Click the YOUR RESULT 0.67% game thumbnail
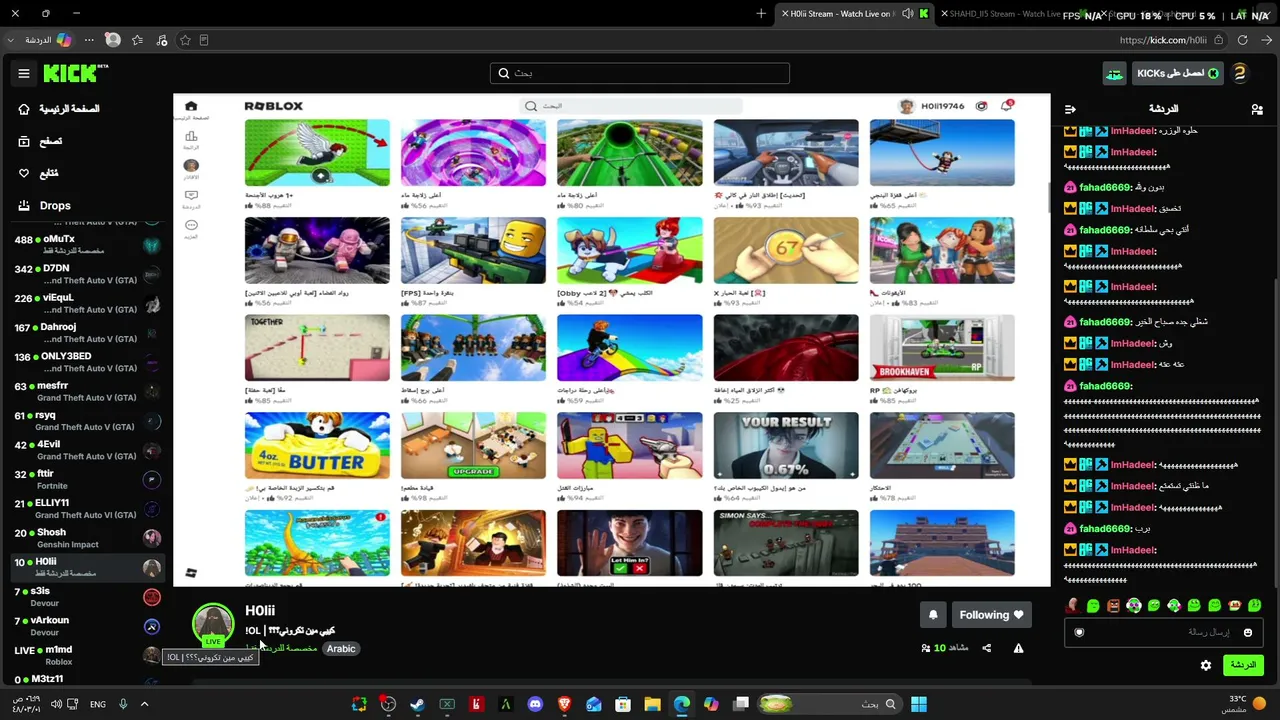1280x720 pixels. [786, 445]
